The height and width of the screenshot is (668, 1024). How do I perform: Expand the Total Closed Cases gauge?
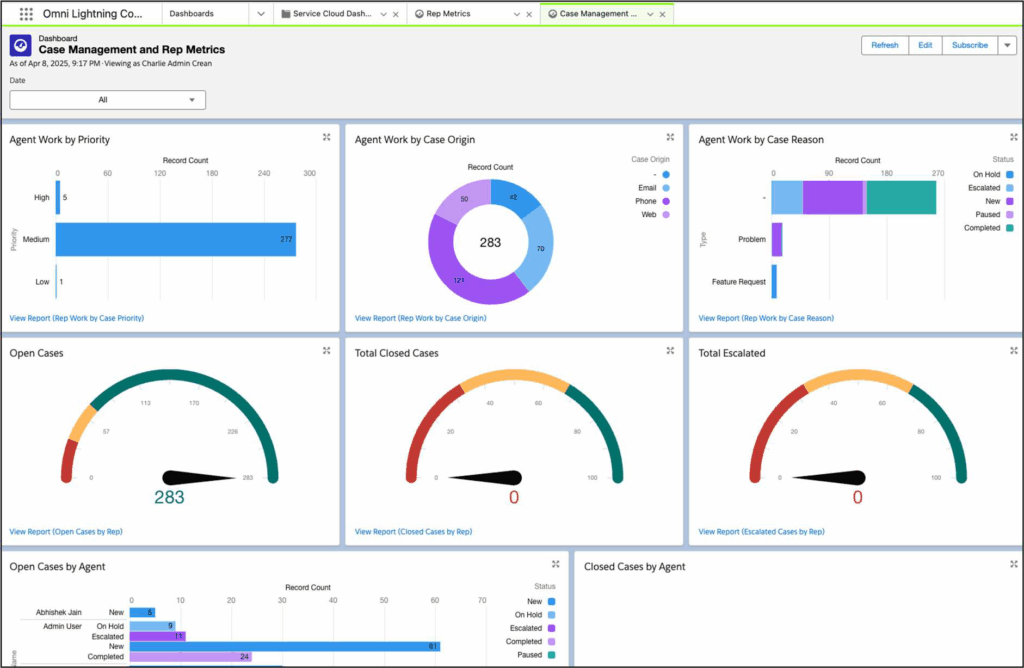pyautogui.click(x=670, y=351)
